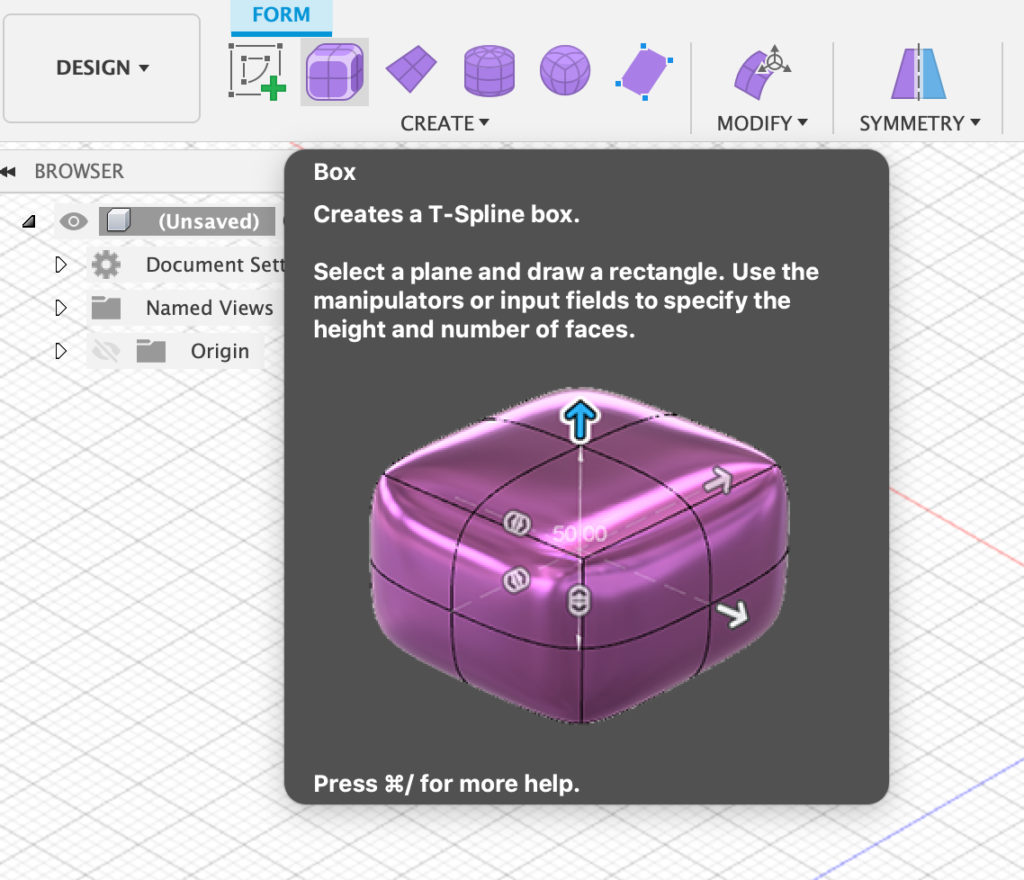Select the Mirror symmetry tool icon

click(x=918, y=72)
